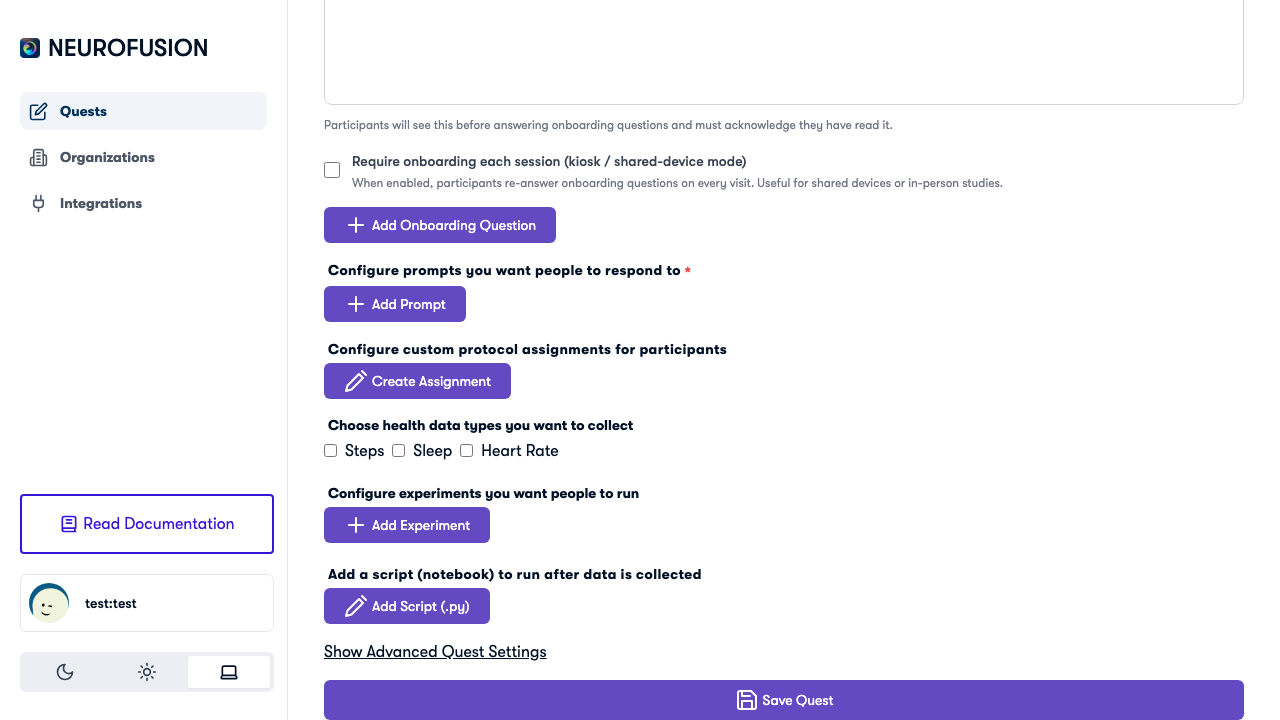
Task: Open the Quests section in the sidebar
Action: (x=83, y=111)
